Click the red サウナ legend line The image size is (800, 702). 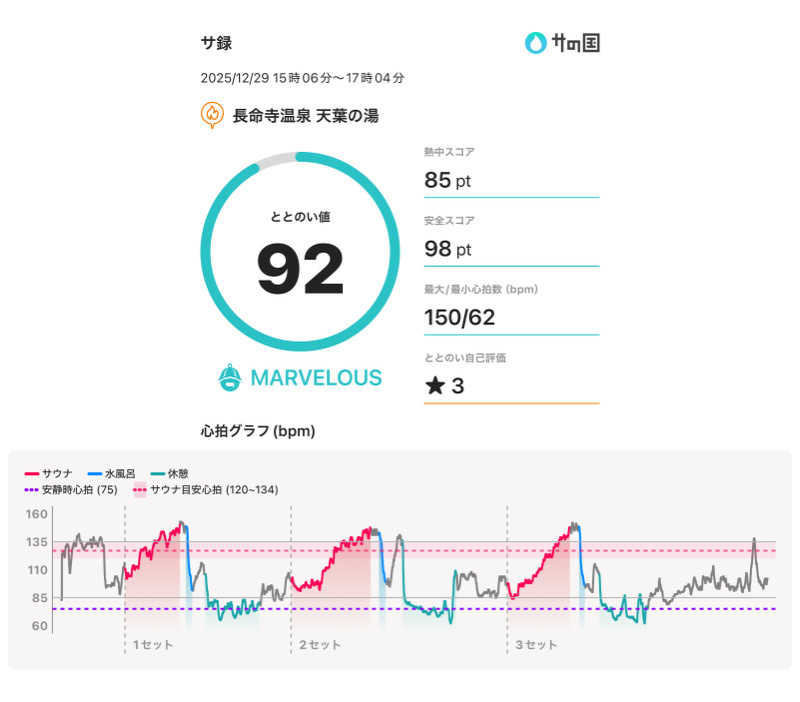pos(32,473)
